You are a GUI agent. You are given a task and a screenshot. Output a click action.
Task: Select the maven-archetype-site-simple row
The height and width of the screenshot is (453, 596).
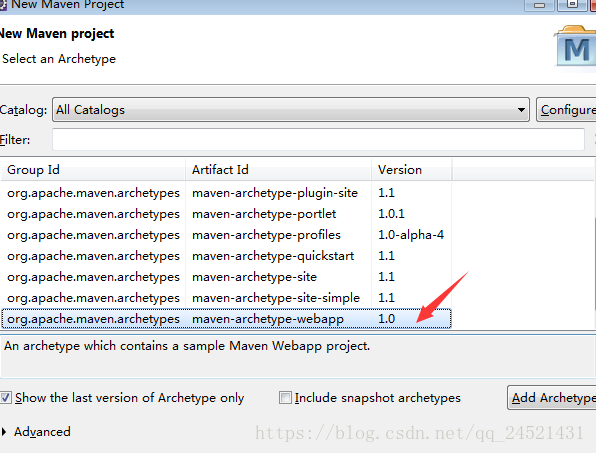point(226,298)
